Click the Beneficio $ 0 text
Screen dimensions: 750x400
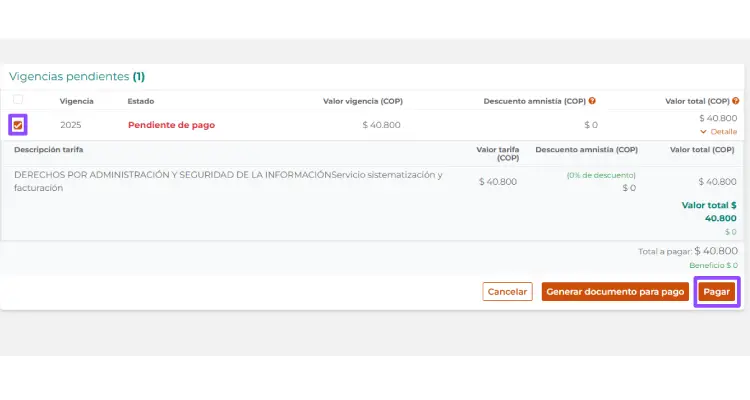713,265
